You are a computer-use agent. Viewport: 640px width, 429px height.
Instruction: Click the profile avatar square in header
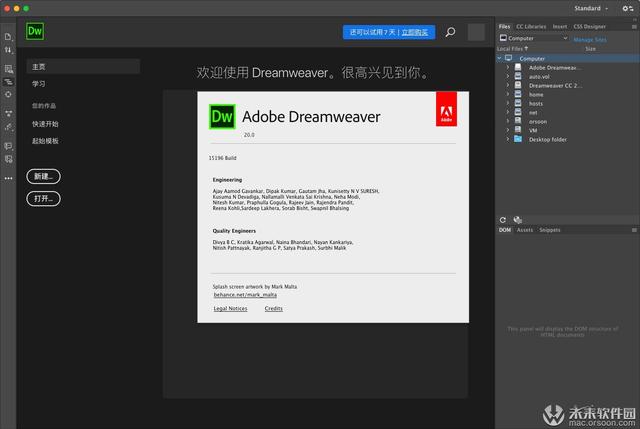(x=476, y=32)
